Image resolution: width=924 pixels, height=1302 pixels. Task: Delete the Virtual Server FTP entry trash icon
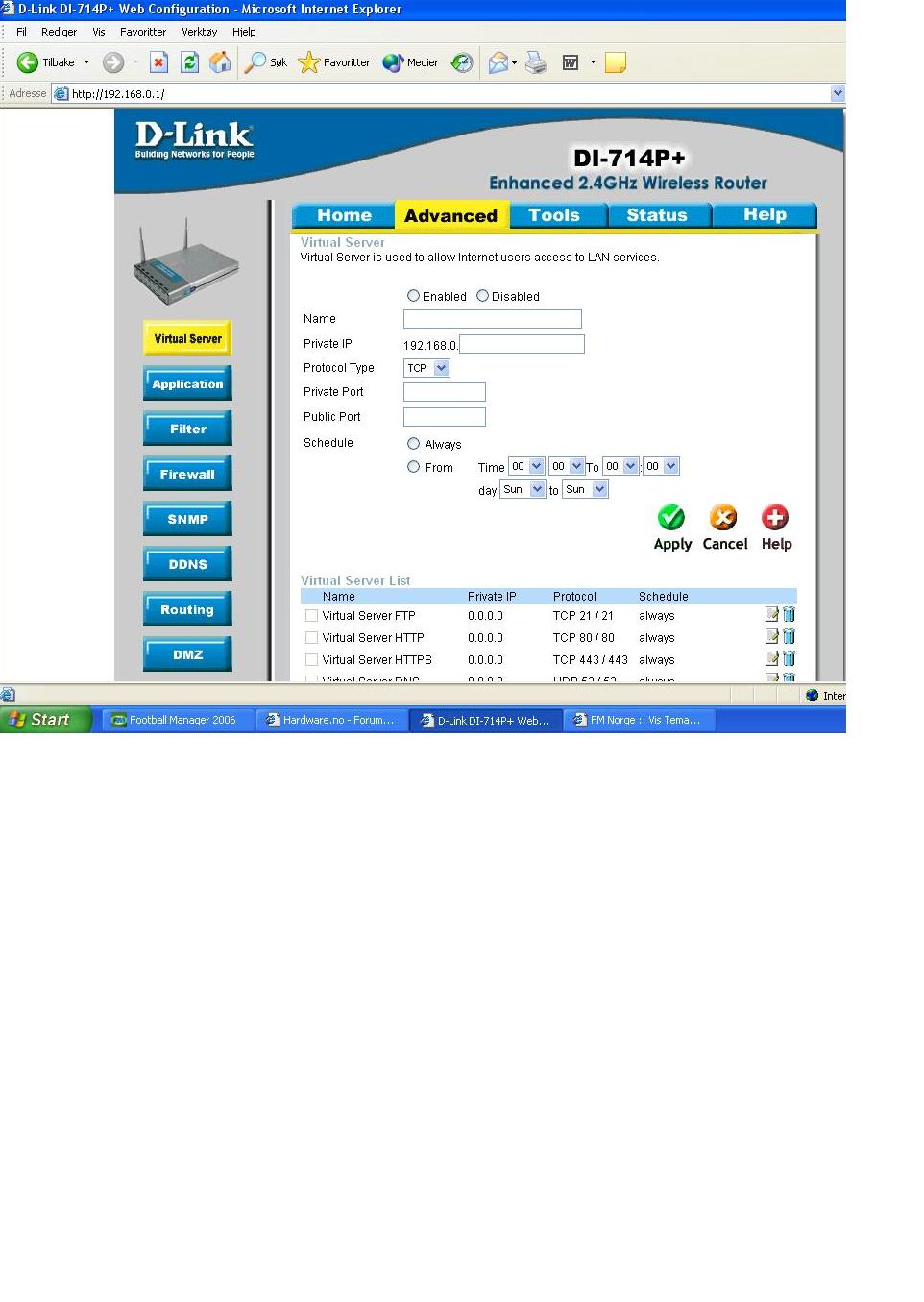tap(789, 614)
